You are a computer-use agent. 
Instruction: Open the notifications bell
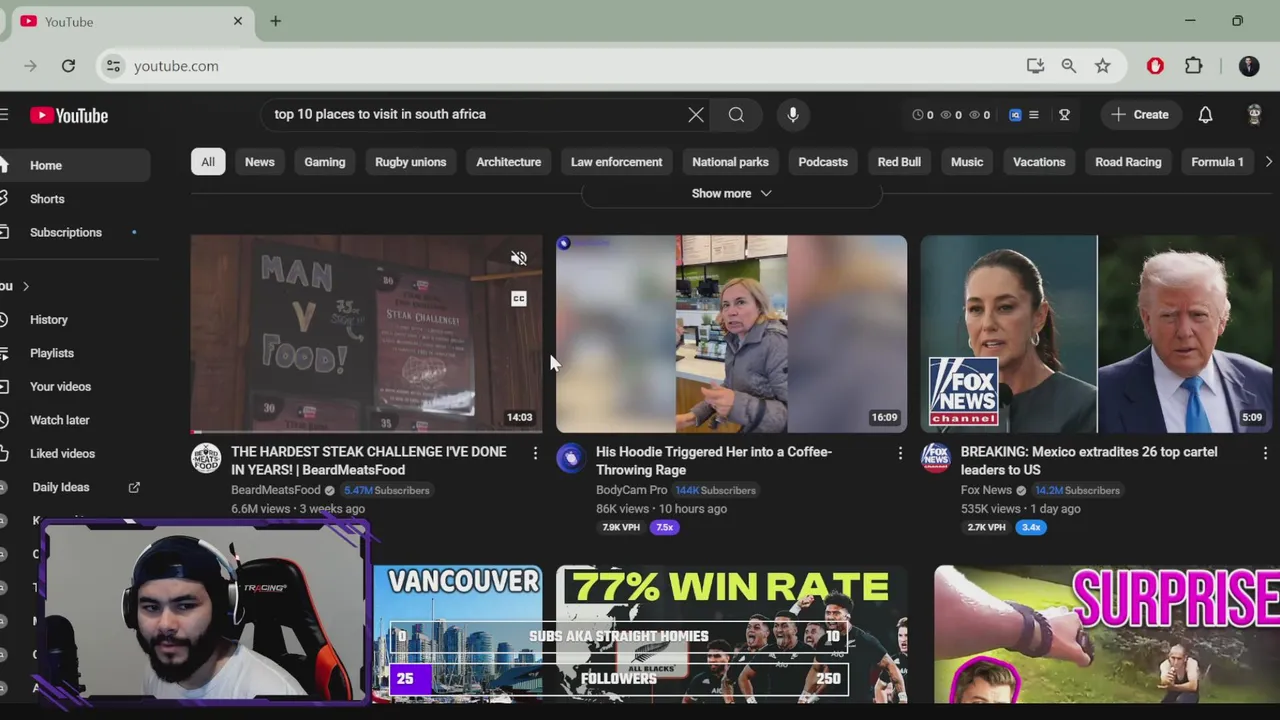(x=1205, y=114)
